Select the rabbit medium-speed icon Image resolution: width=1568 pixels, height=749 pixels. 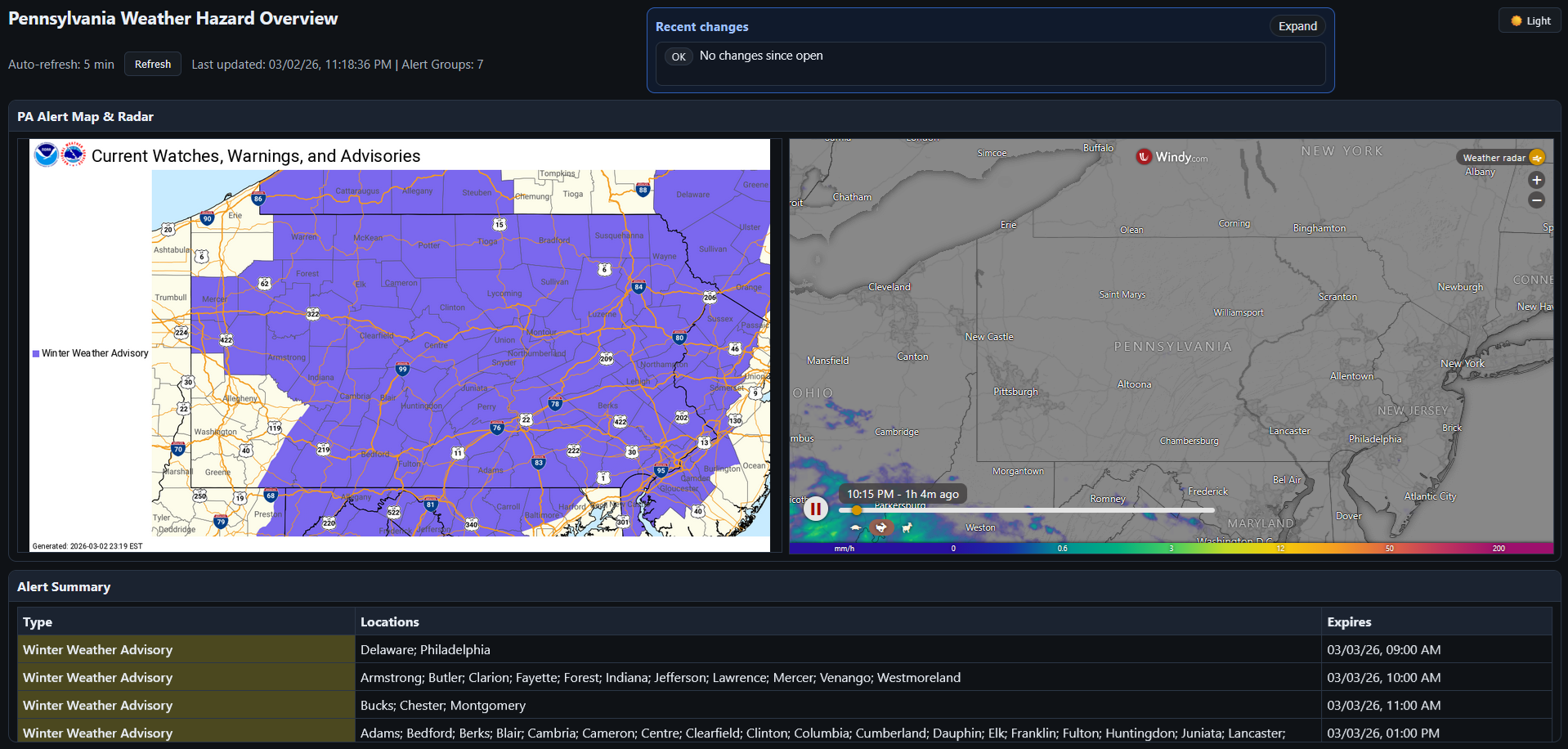[881, 528]
